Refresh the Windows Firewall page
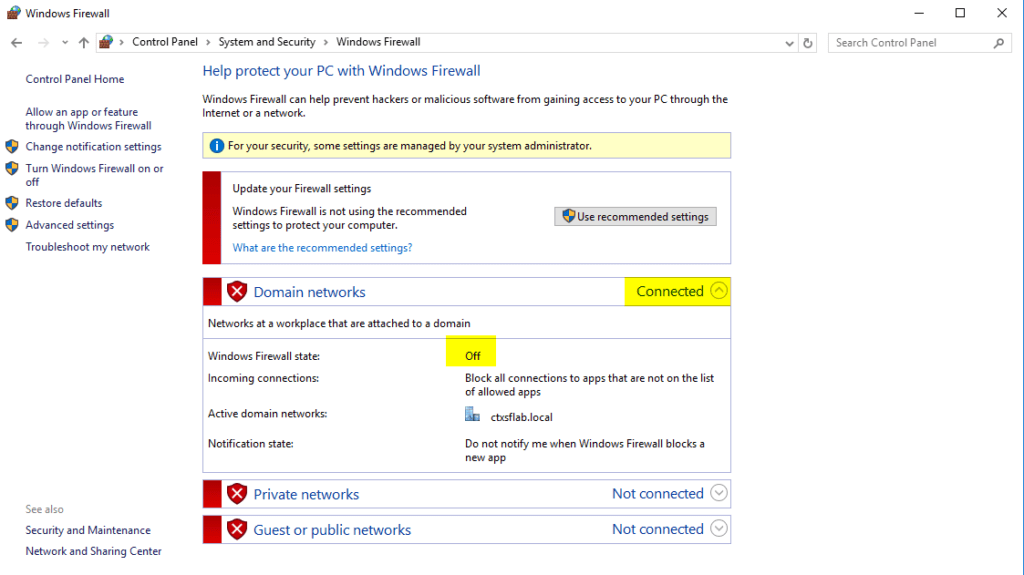The height and width of the screenshot is (575, 1024). 808,43
